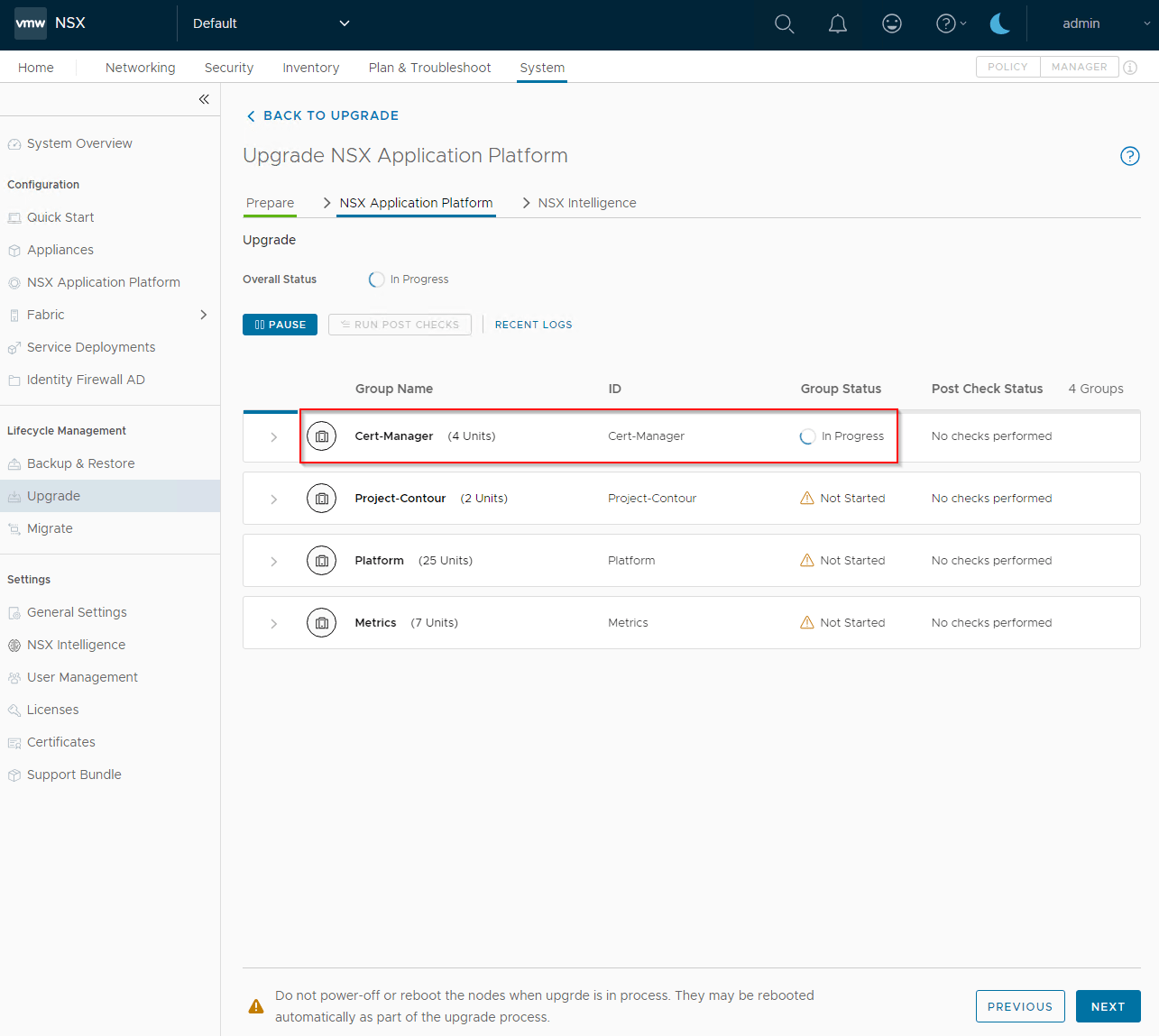Open Migrate in sidebar
Viewport: 1159px width, 1036px height.
[50, 528]
